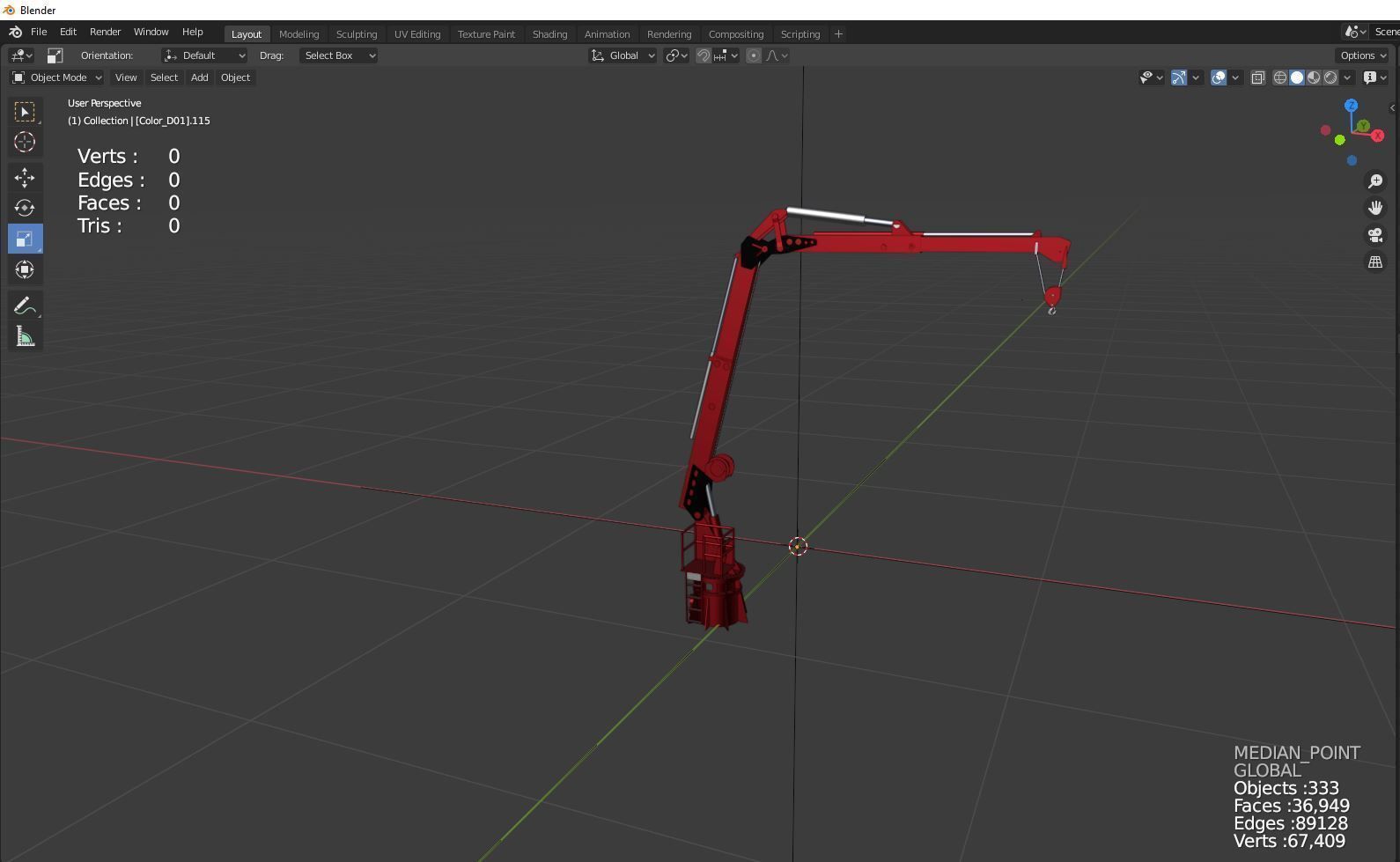
Task: Switch to the Texture Paint tab
Action: pyautogui.click(x=486, y=34)
